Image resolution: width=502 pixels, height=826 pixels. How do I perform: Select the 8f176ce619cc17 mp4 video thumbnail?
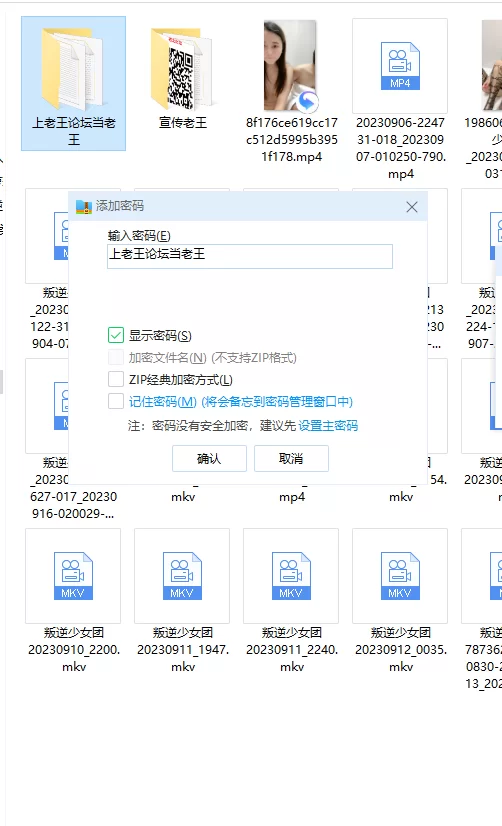tap(291, 66)
